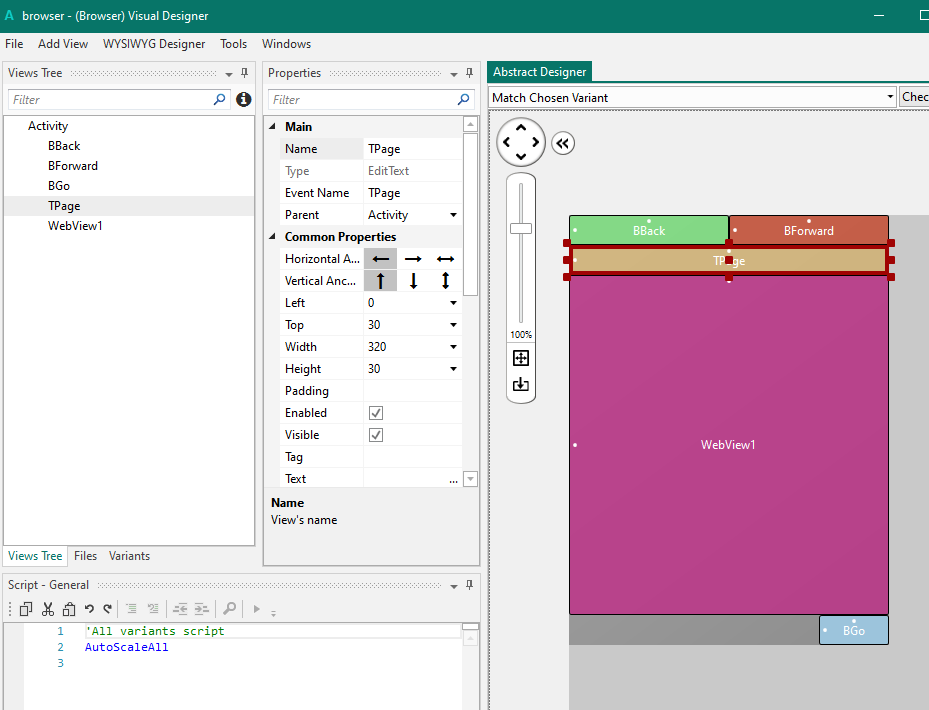Screen dimensions: 929x710
Task: Collapse the designer navigation panel with double-chevron
Action: tap(562, 143)
